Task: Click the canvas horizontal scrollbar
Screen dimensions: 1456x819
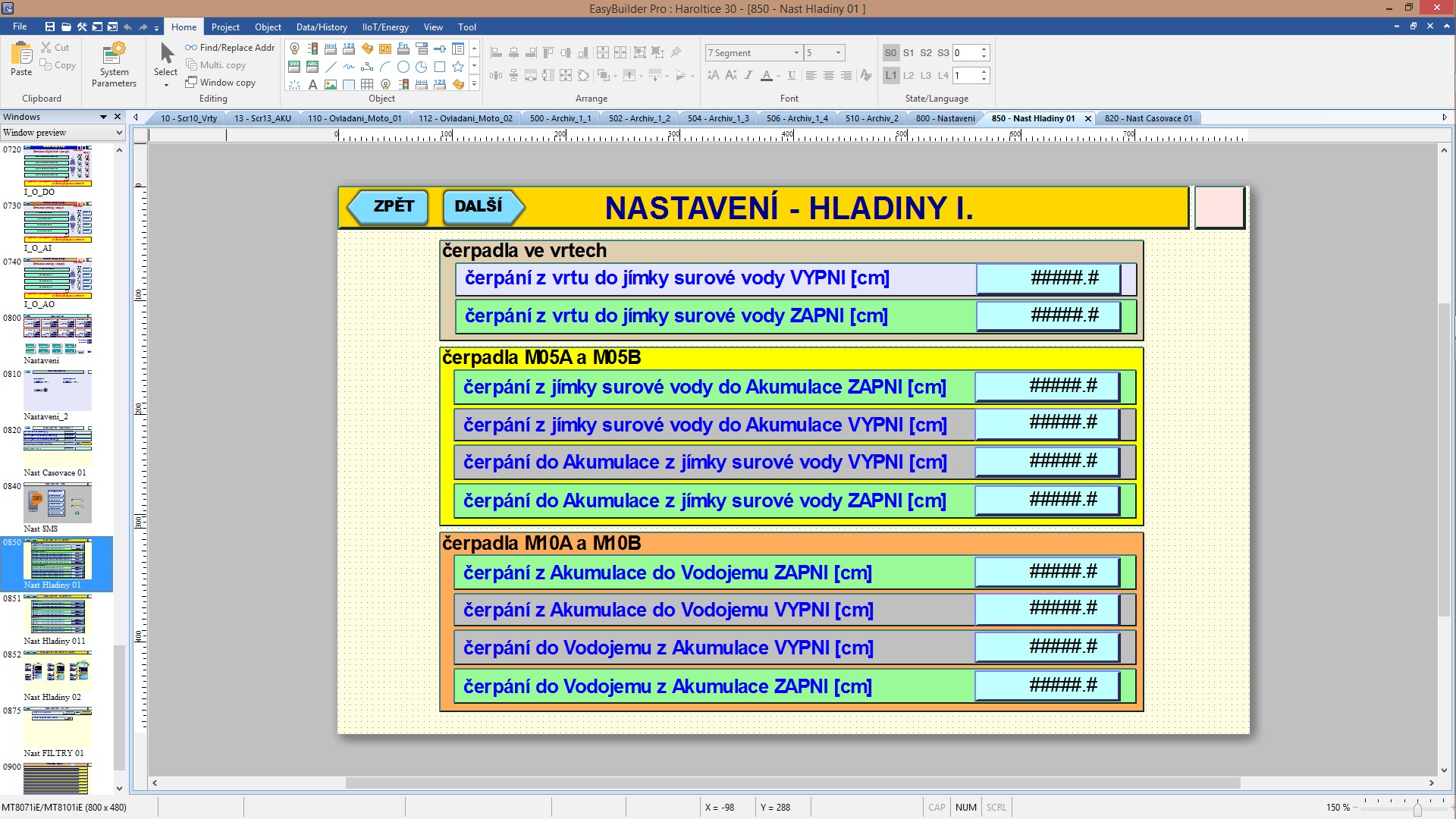Action: [x=792, y=783]
